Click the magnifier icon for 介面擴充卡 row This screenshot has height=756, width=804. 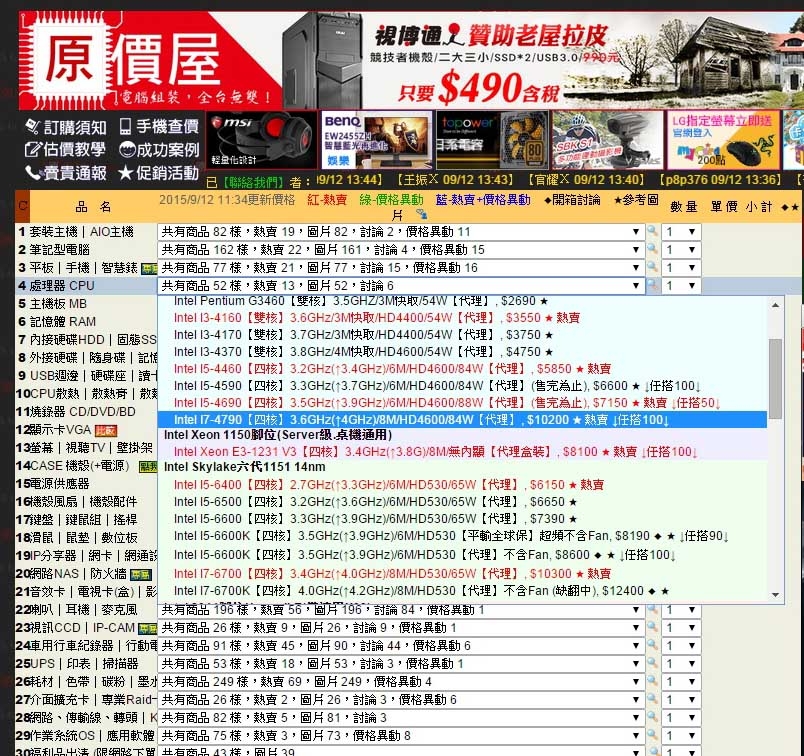(x=652, y=700)
